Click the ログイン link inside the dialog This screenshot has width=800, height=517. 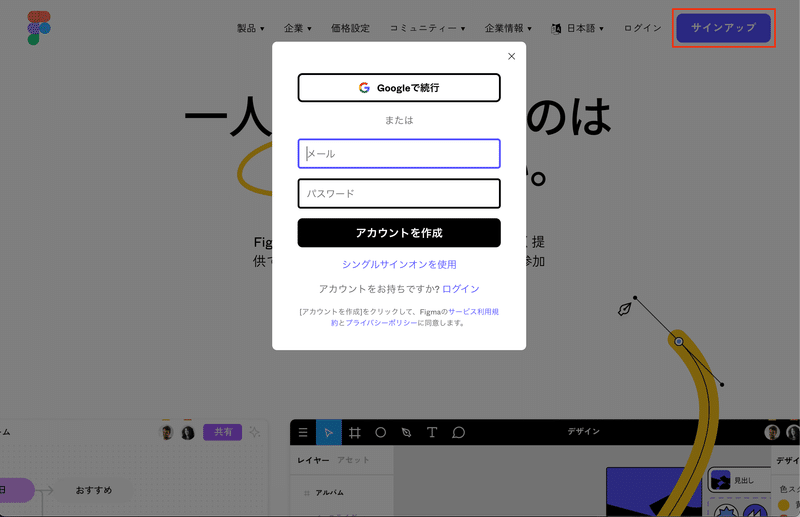coord(461,289)
